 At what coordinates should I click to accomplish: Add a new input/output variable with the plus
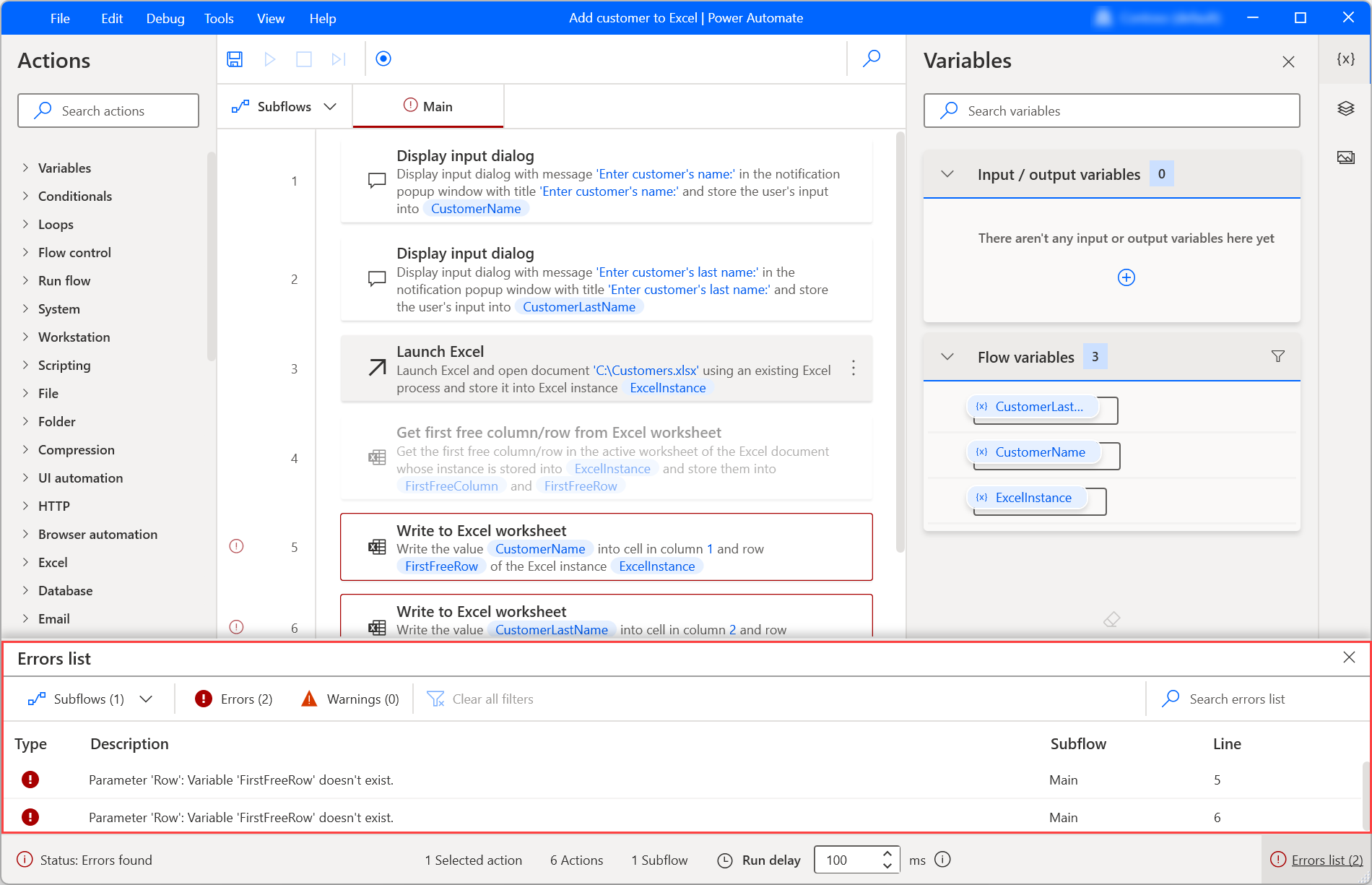pyautogui.click(x=1126, y=277)
